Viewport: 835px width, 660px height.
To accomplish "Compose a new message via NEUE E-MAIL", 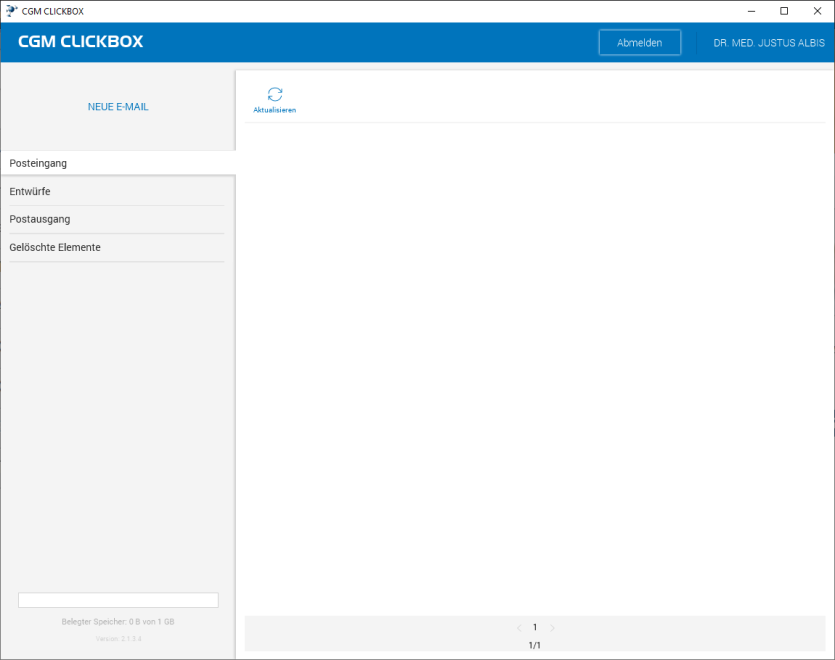I will [x=118, y=107].
